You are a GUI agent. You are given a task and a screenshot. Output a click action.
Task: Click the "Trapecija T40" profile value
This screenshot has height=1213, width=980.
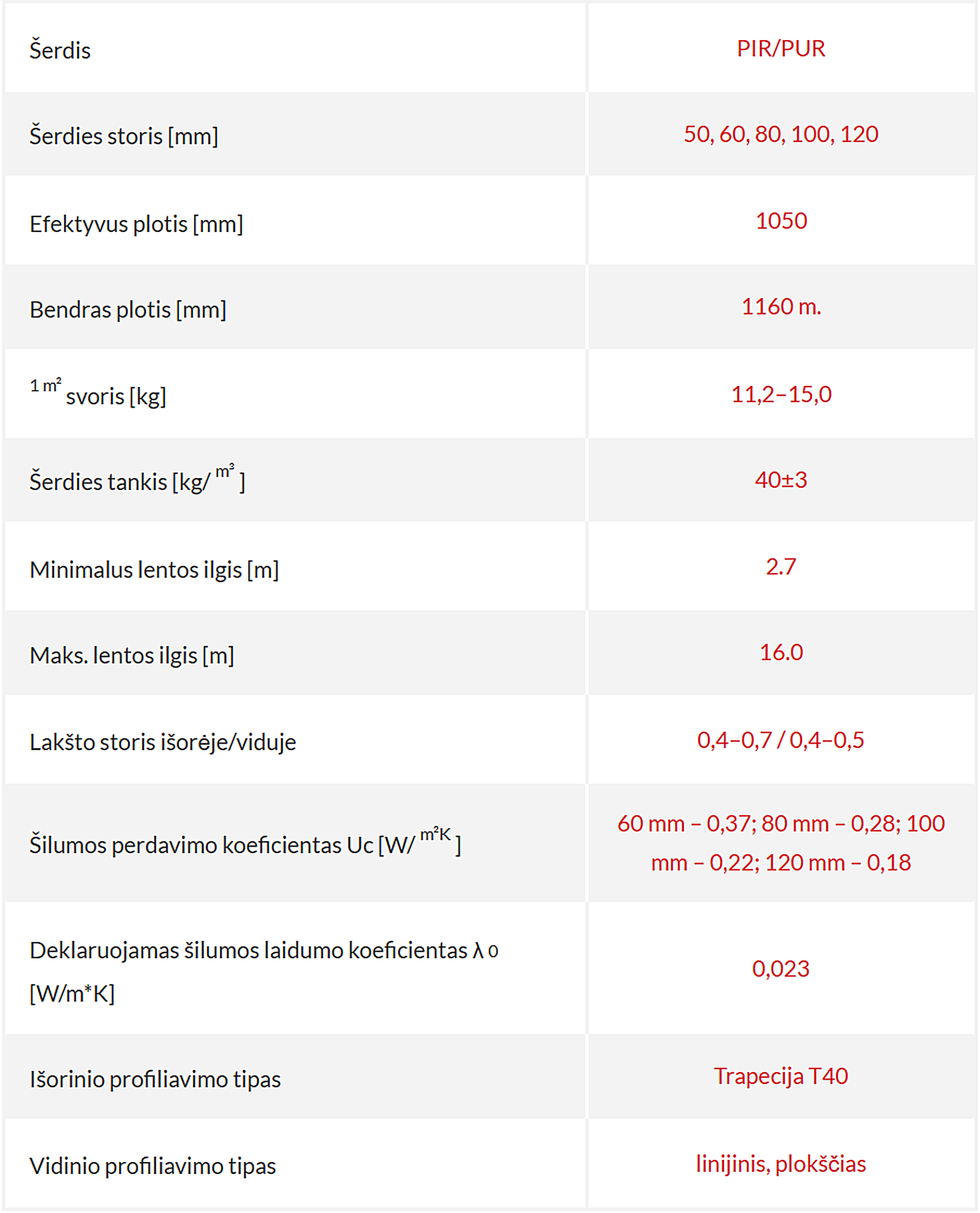pyautogui.click(x=781, y=1076)
